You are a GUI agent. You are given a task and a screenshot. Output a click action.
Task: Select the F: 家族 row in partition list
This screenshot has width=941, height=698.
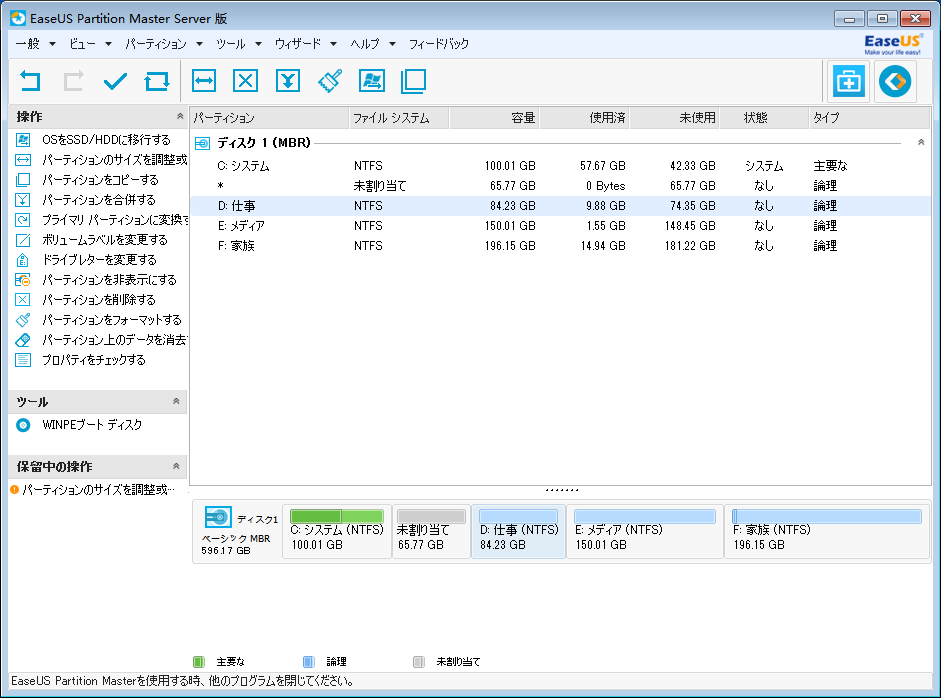[560, 245]
